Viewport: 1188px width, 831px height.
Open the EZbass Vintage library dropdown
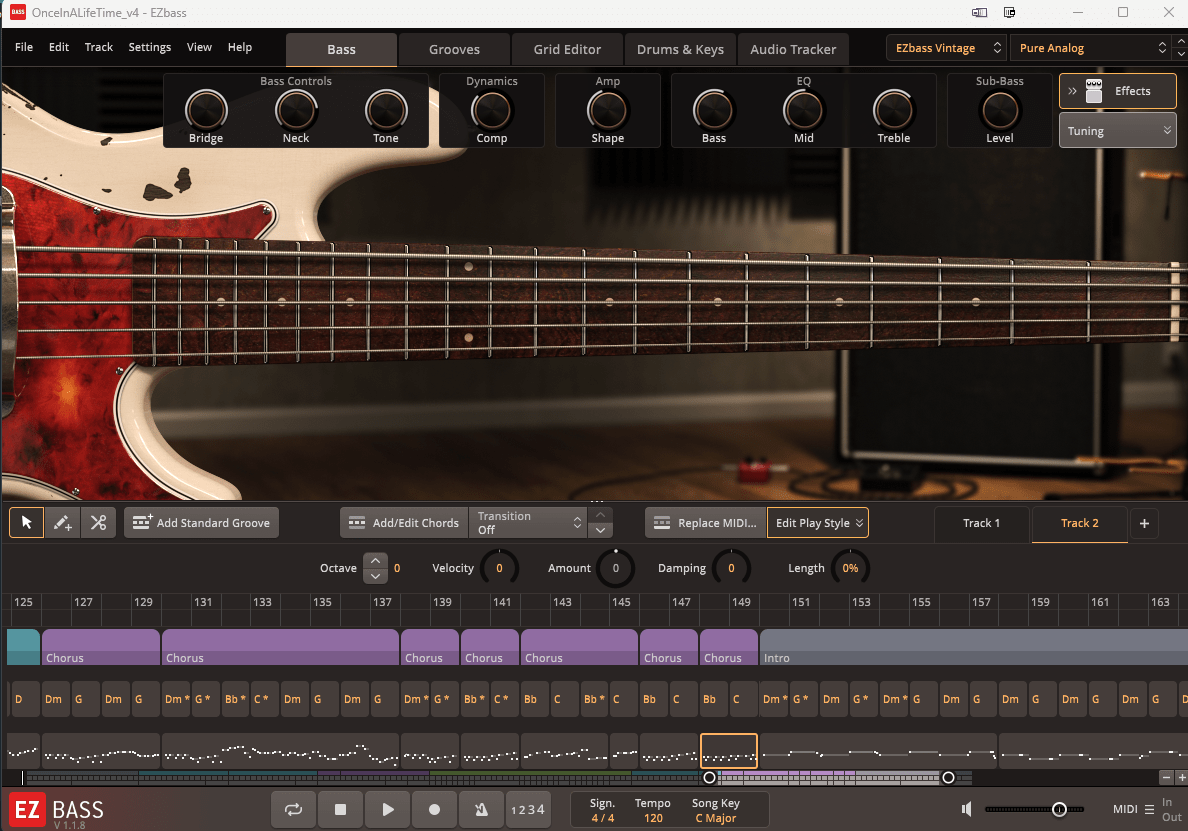[946, 48]
